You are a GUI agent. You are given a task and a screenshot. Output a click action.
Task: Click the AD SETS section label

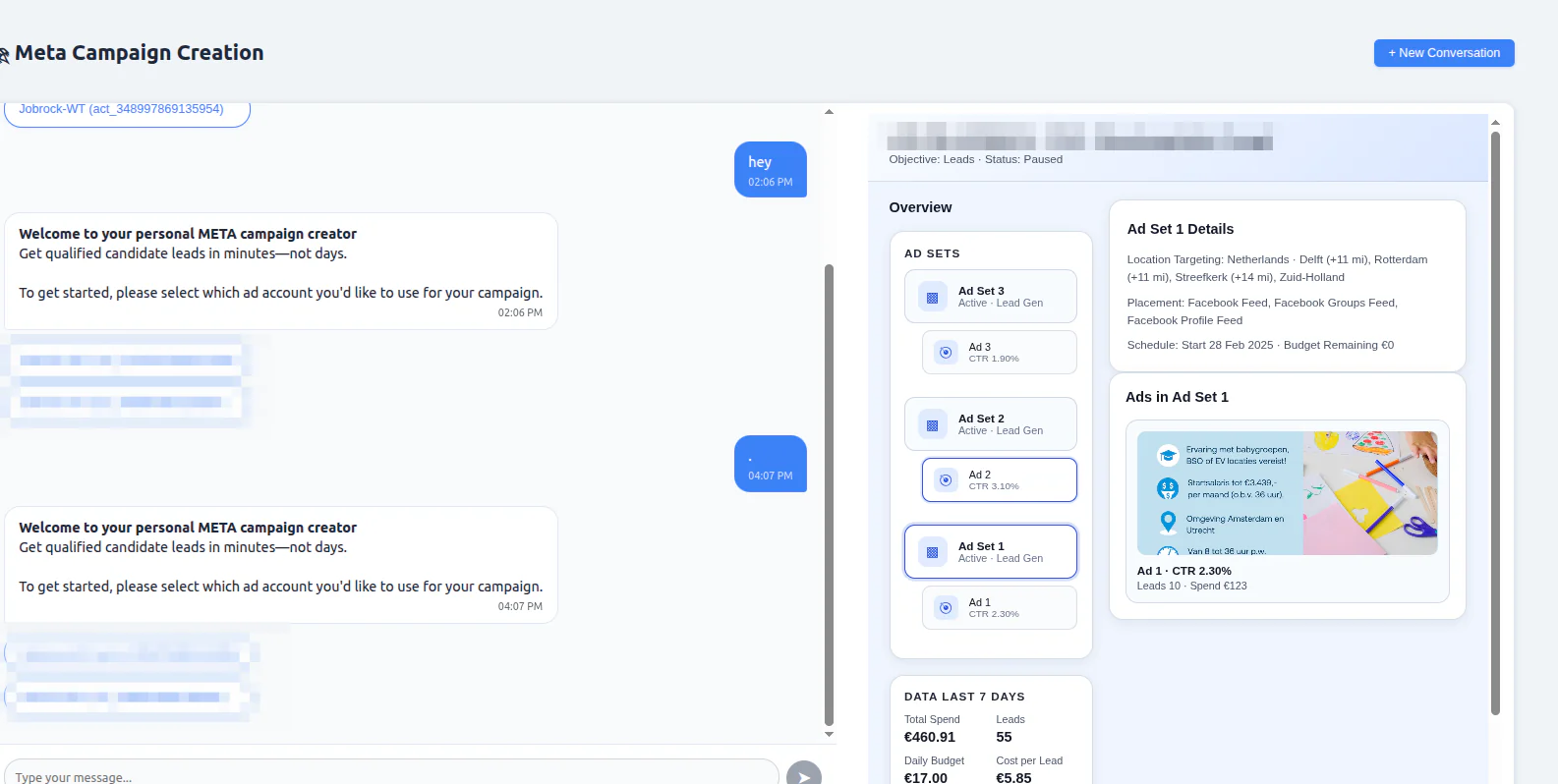pyautogui.click(x=932, y=253)
